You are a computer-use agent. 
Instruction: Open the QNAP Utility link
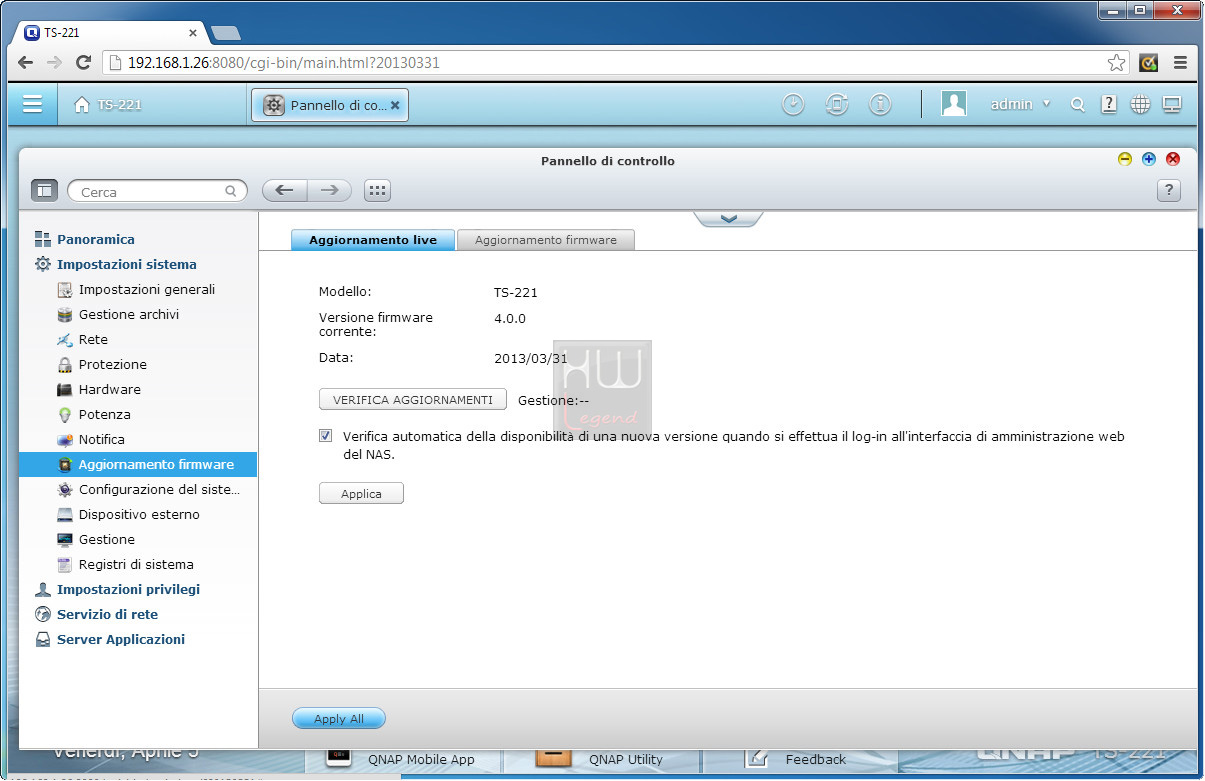[x=625, y=759]
